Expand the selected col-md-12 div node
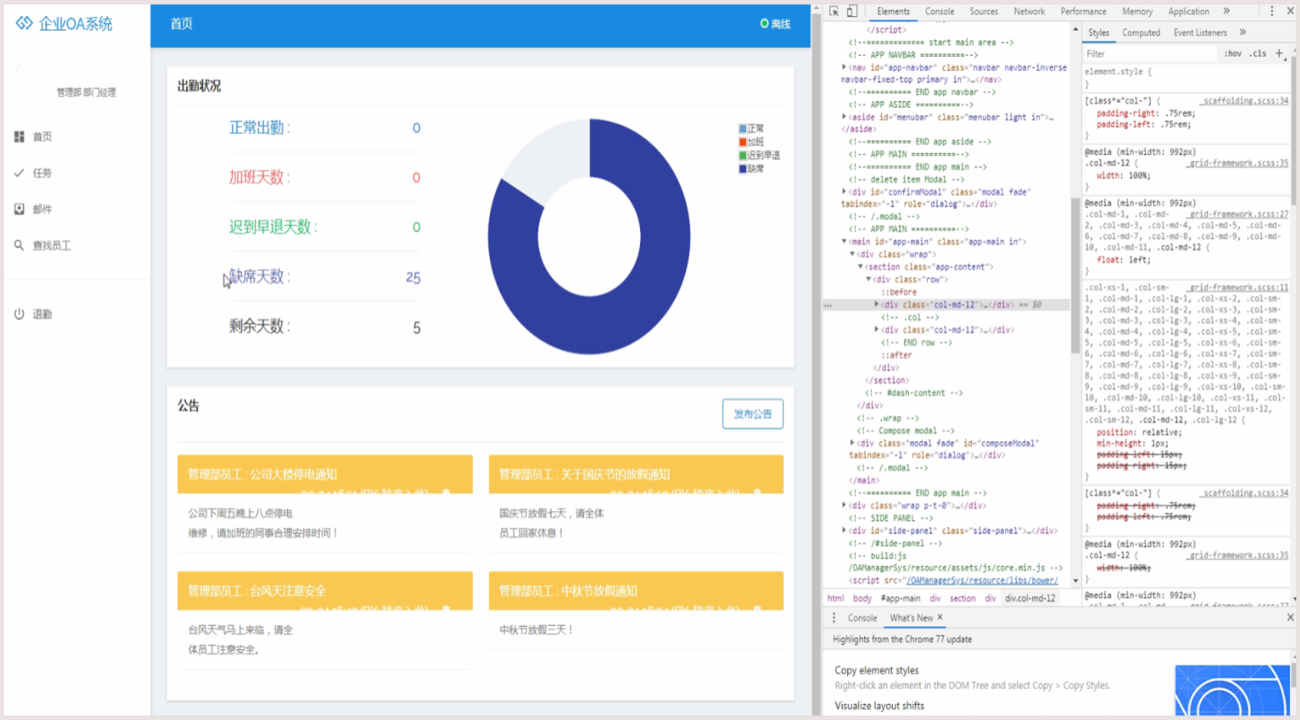Viewport: 1300px width, 720px height. coord(877,304)
